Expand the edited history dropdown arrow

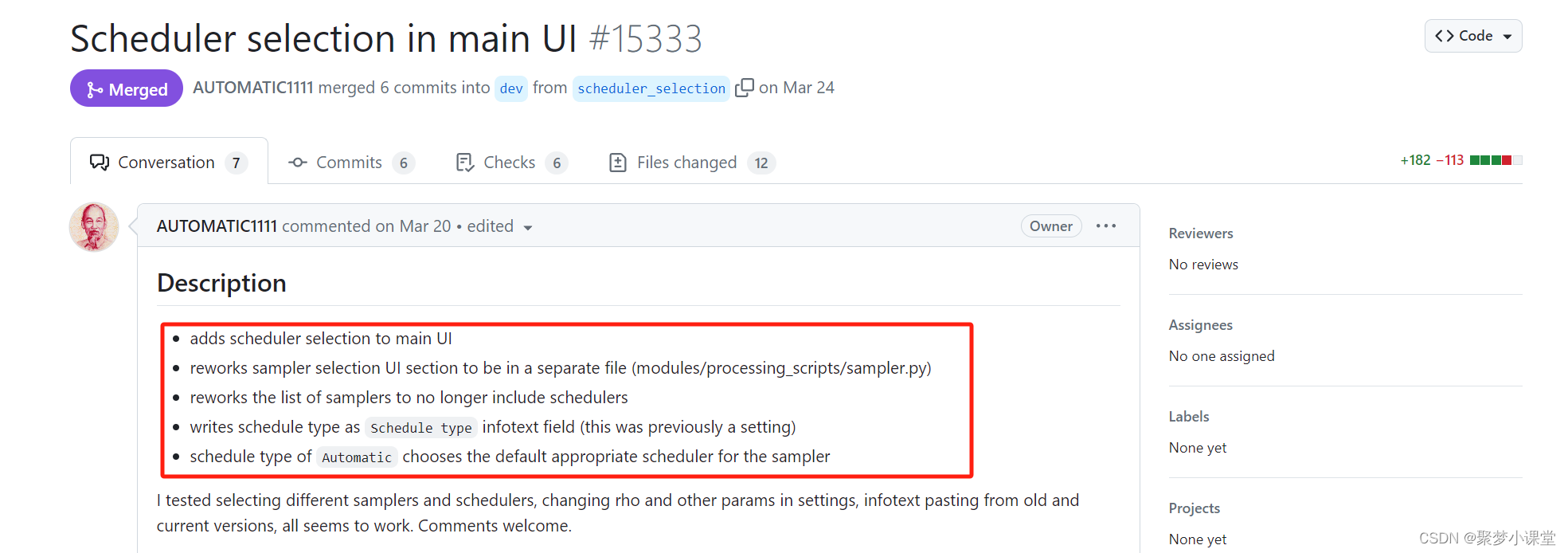pyautogui.click(x=527, y=228)
